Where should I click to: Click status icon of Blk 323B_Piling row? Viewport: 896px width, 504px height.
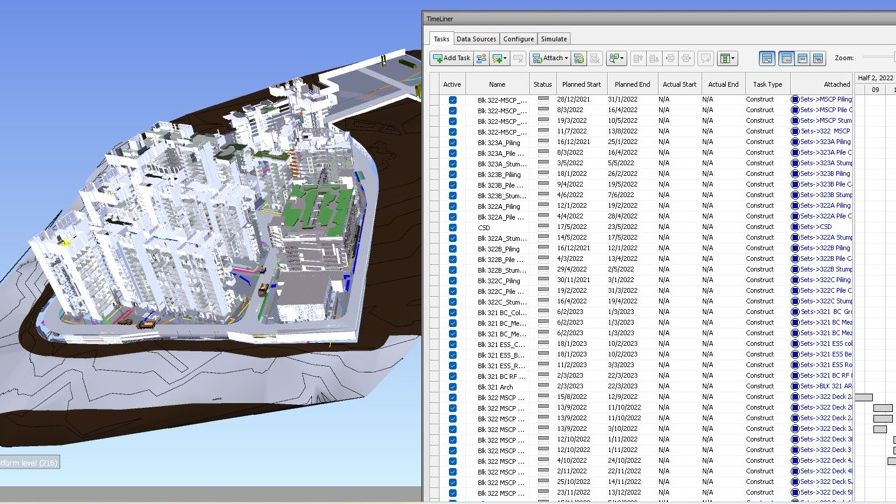[x=543, y=174]
